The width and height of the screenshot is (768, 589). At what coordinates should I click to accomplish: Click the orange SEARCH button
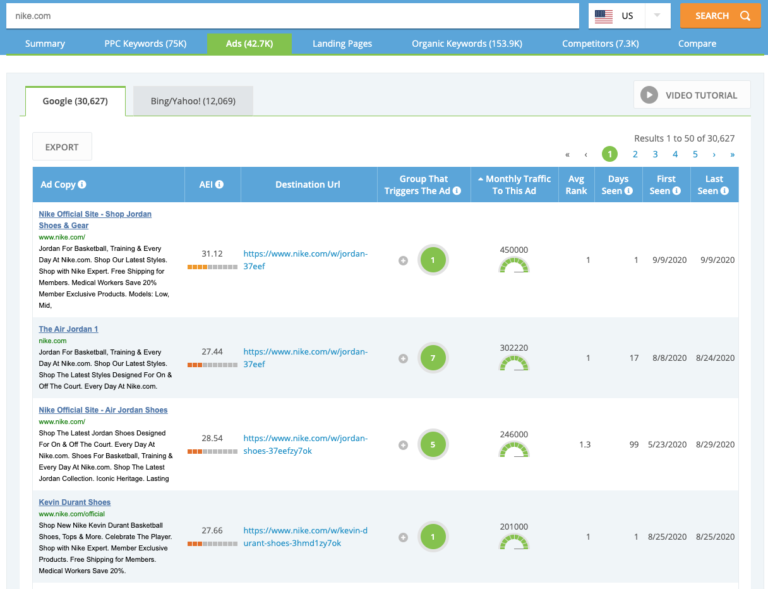tap(720, 16)
